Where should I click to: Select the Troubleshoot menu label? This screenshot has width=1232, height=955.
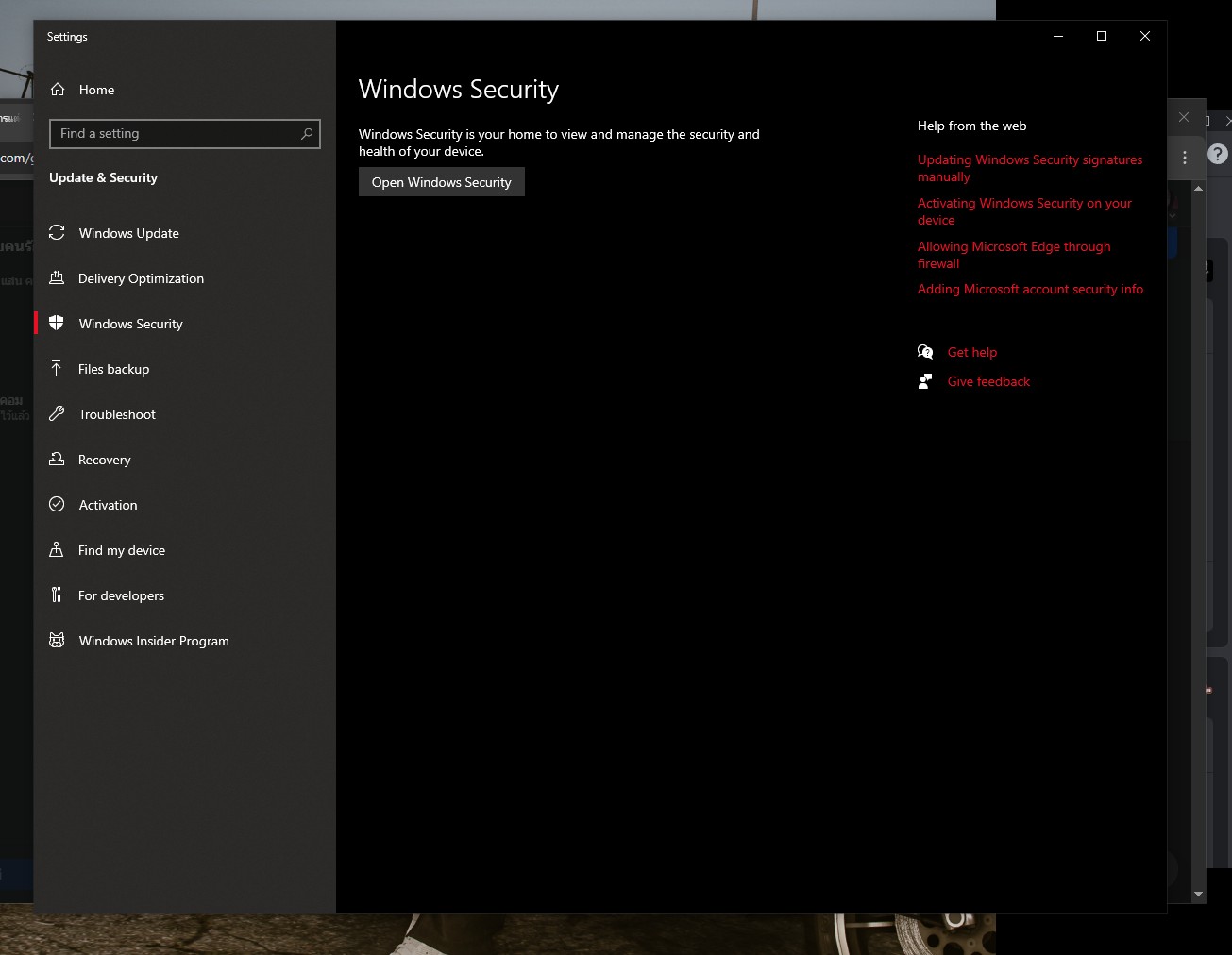tap(117, 414)
